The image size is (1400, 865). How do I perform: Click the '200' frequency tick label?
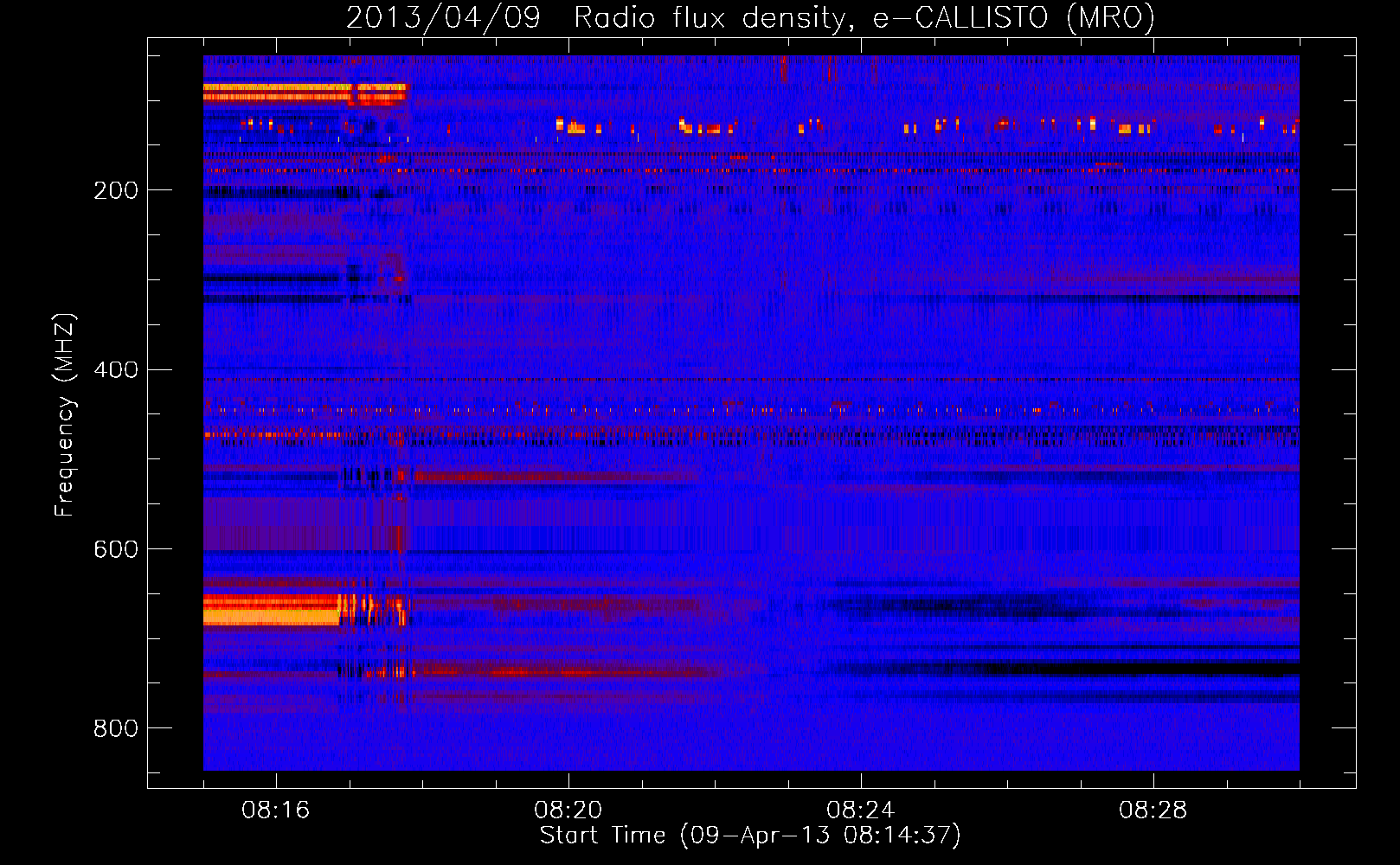coord(116,190)
